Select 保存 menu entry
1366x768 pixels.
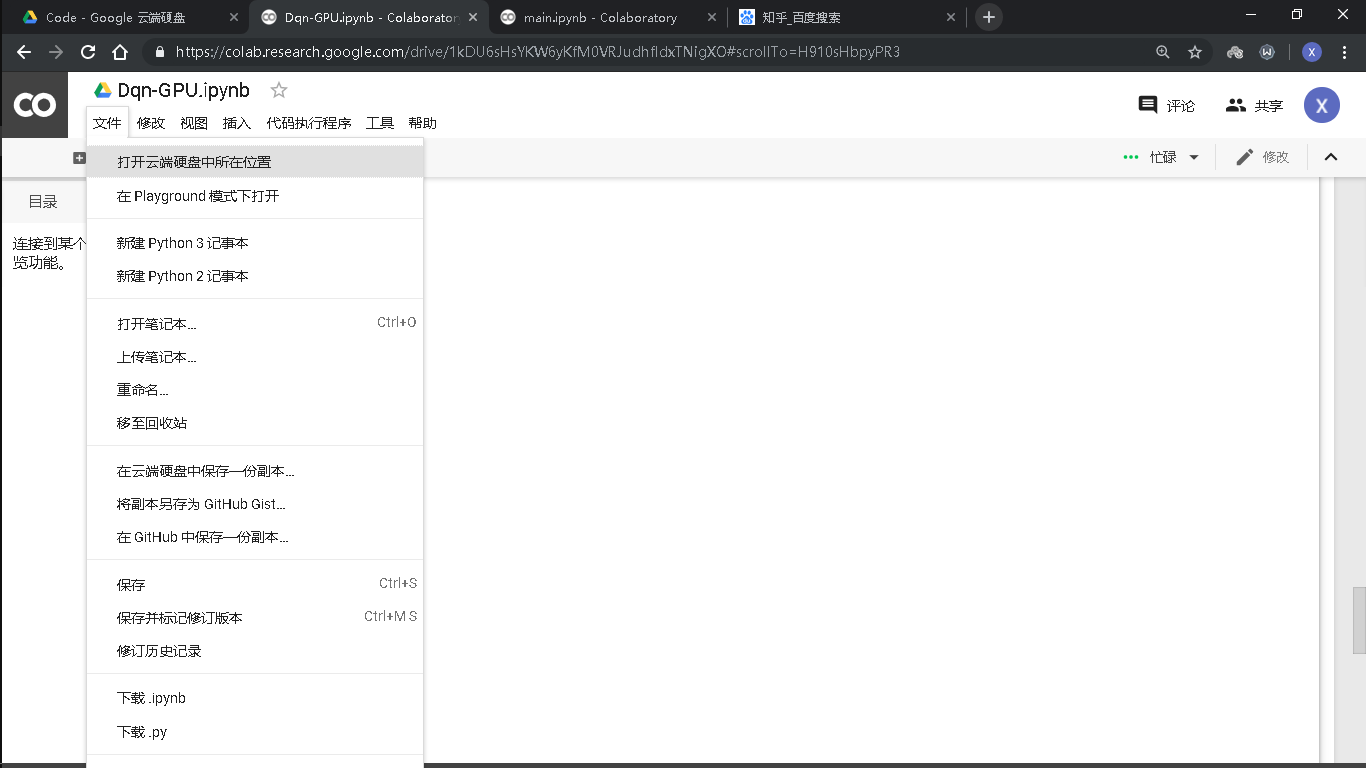tap(255, 585)
